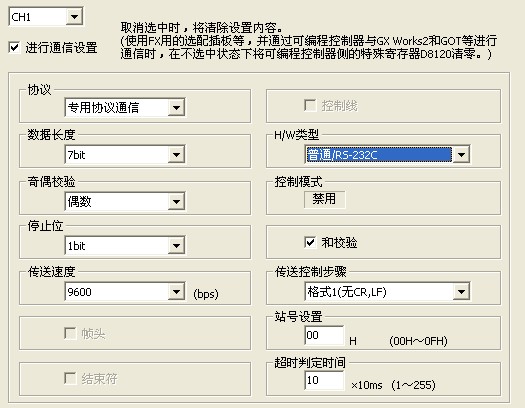Click the 帧头 header checkbox
The image size is (525, 408).
pos(70,333)
